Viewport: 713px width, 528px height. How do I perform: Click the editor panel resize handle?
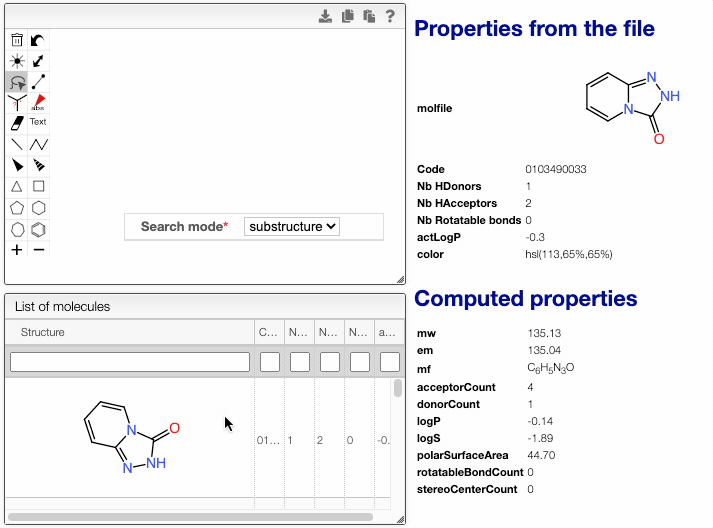point(400,279)
